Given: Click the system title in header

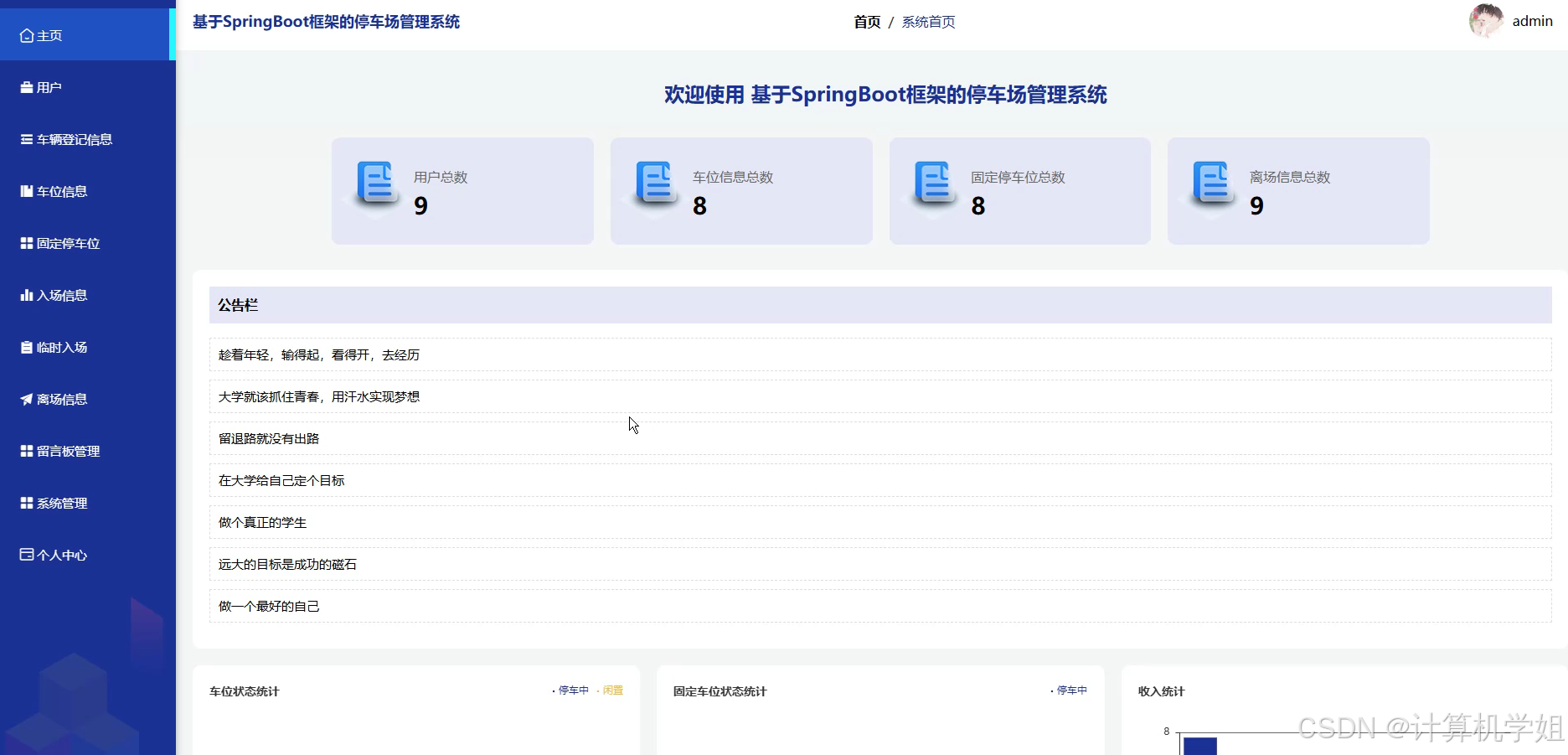Looking at the screenshot, I should (326, 22).
